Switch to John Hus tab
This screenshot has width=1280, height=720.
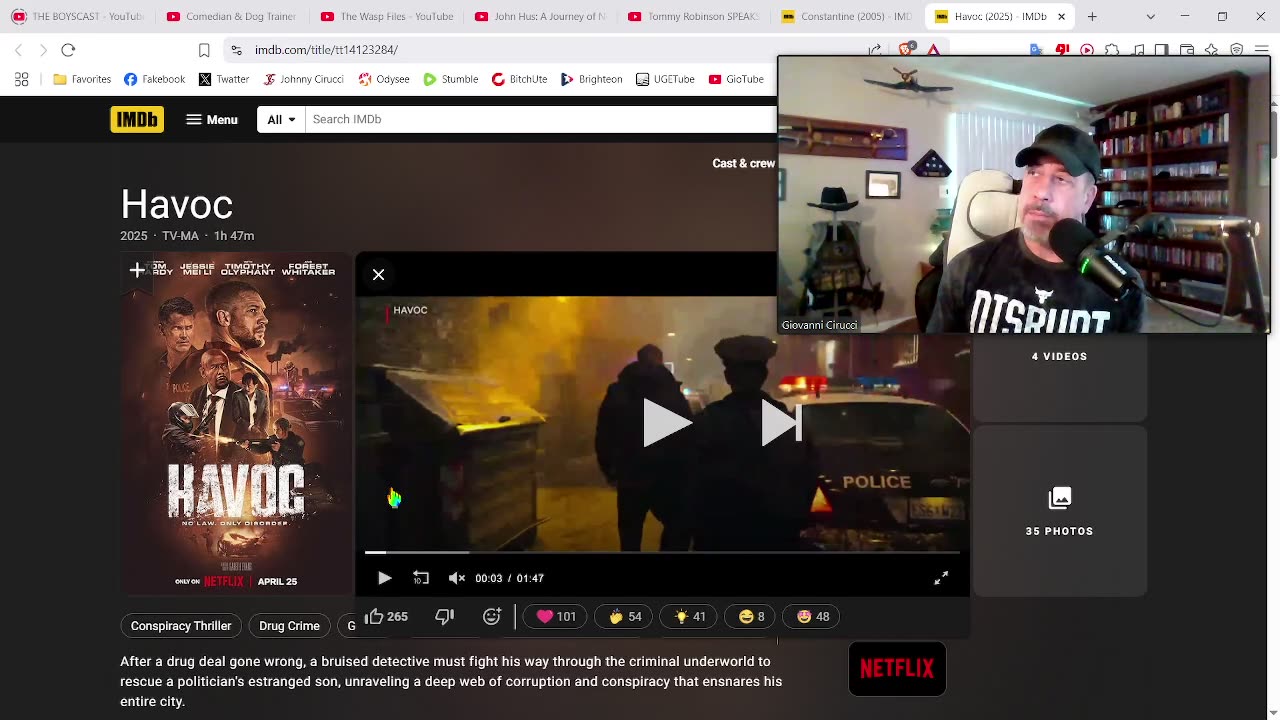pos(539,16)
